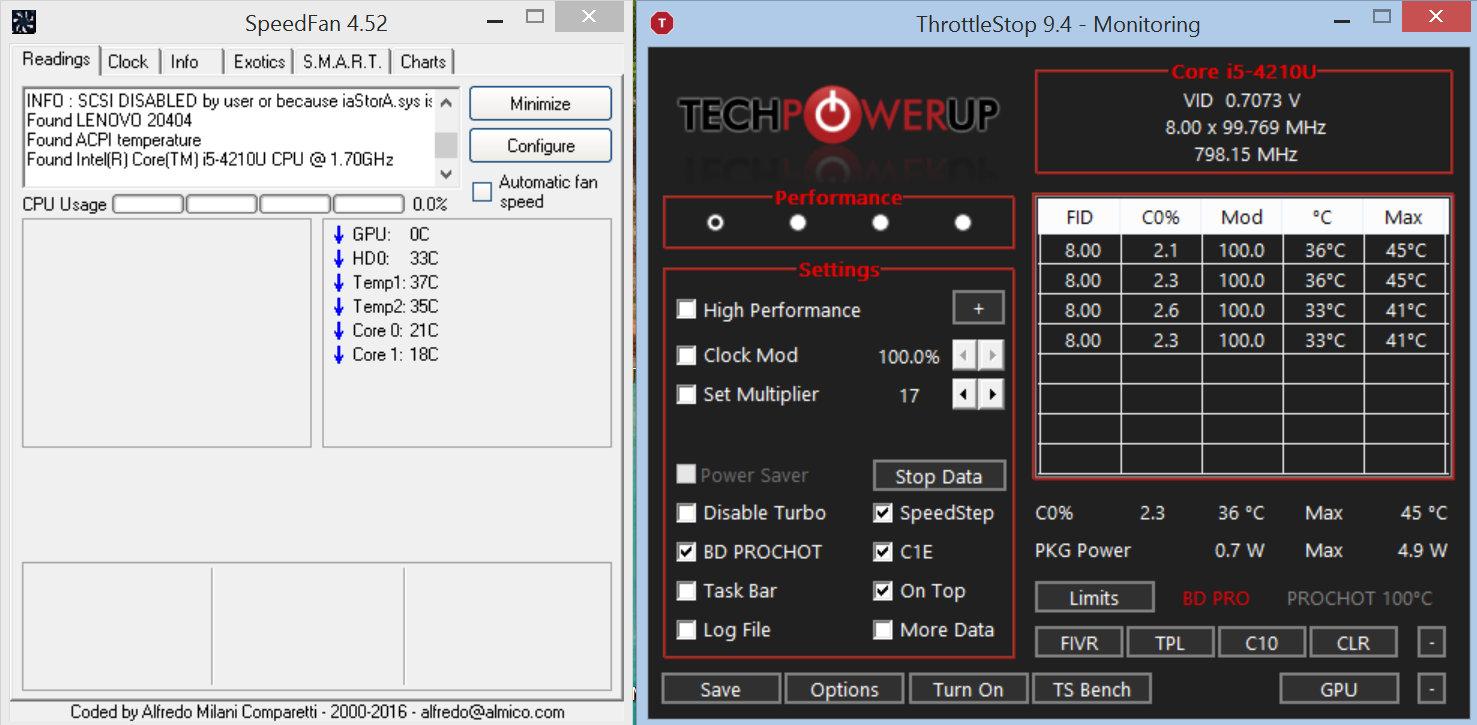
Task: Open SpeedFan Configure dialog
Action: [540, 146]
